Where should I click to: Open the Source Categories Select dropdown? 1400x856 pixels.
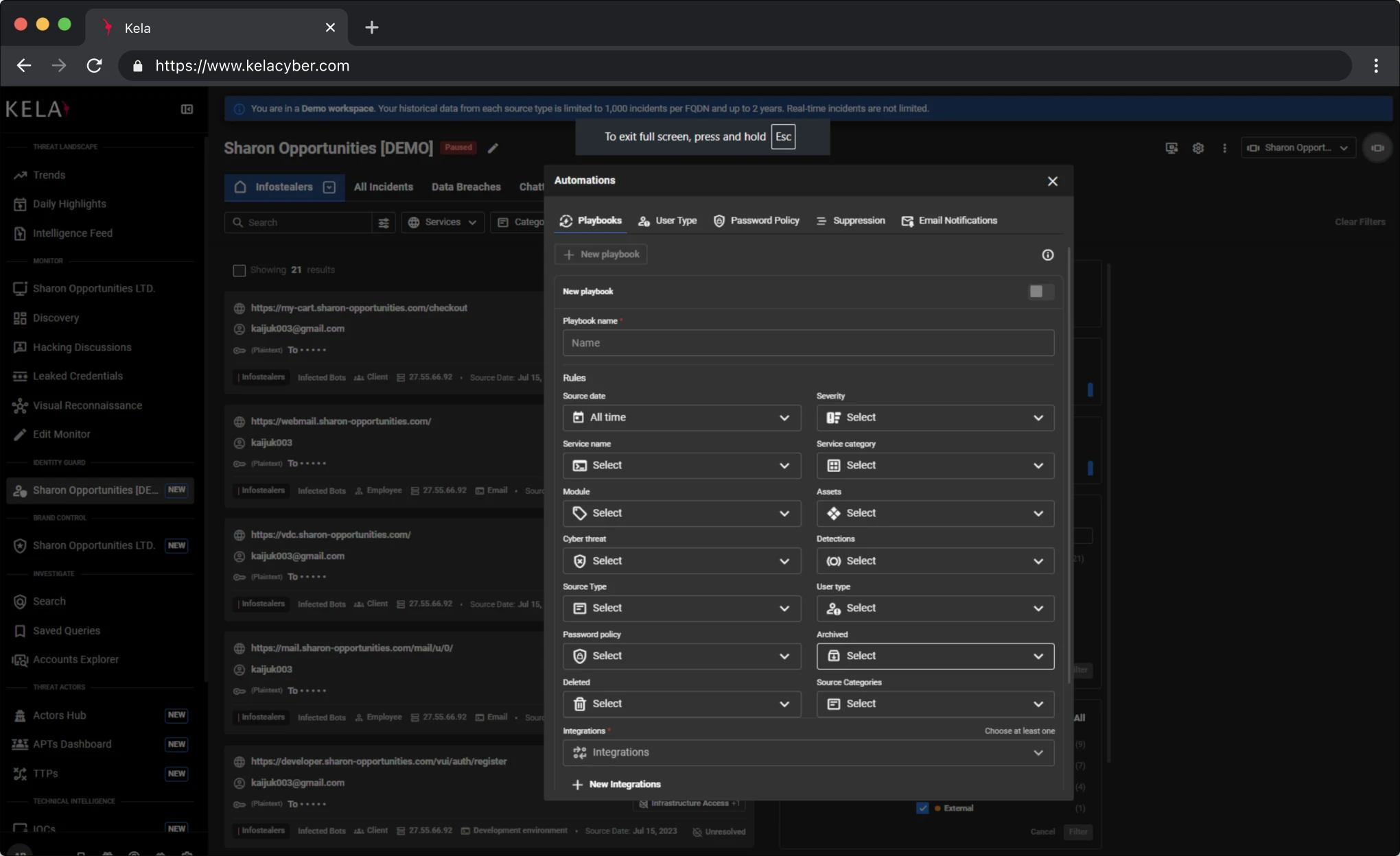point(935,704)
